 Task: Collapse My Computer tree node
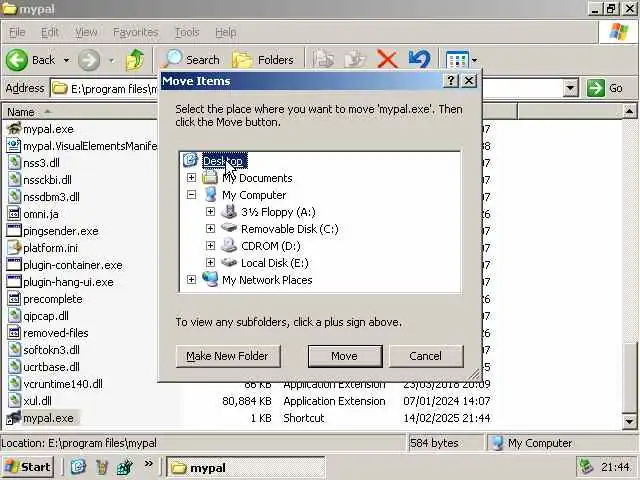point(191,195)
